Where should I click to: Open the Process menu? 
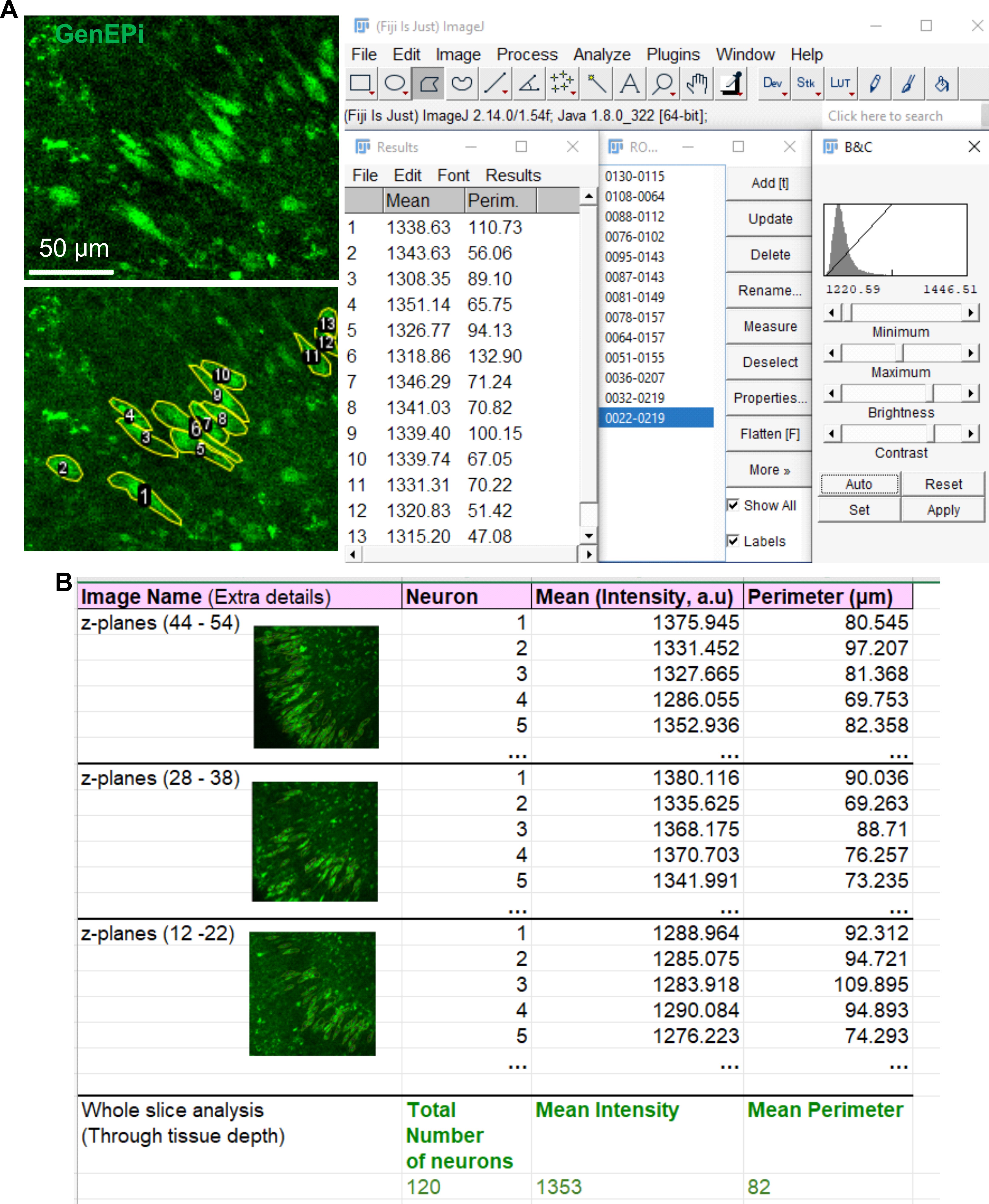527,55
